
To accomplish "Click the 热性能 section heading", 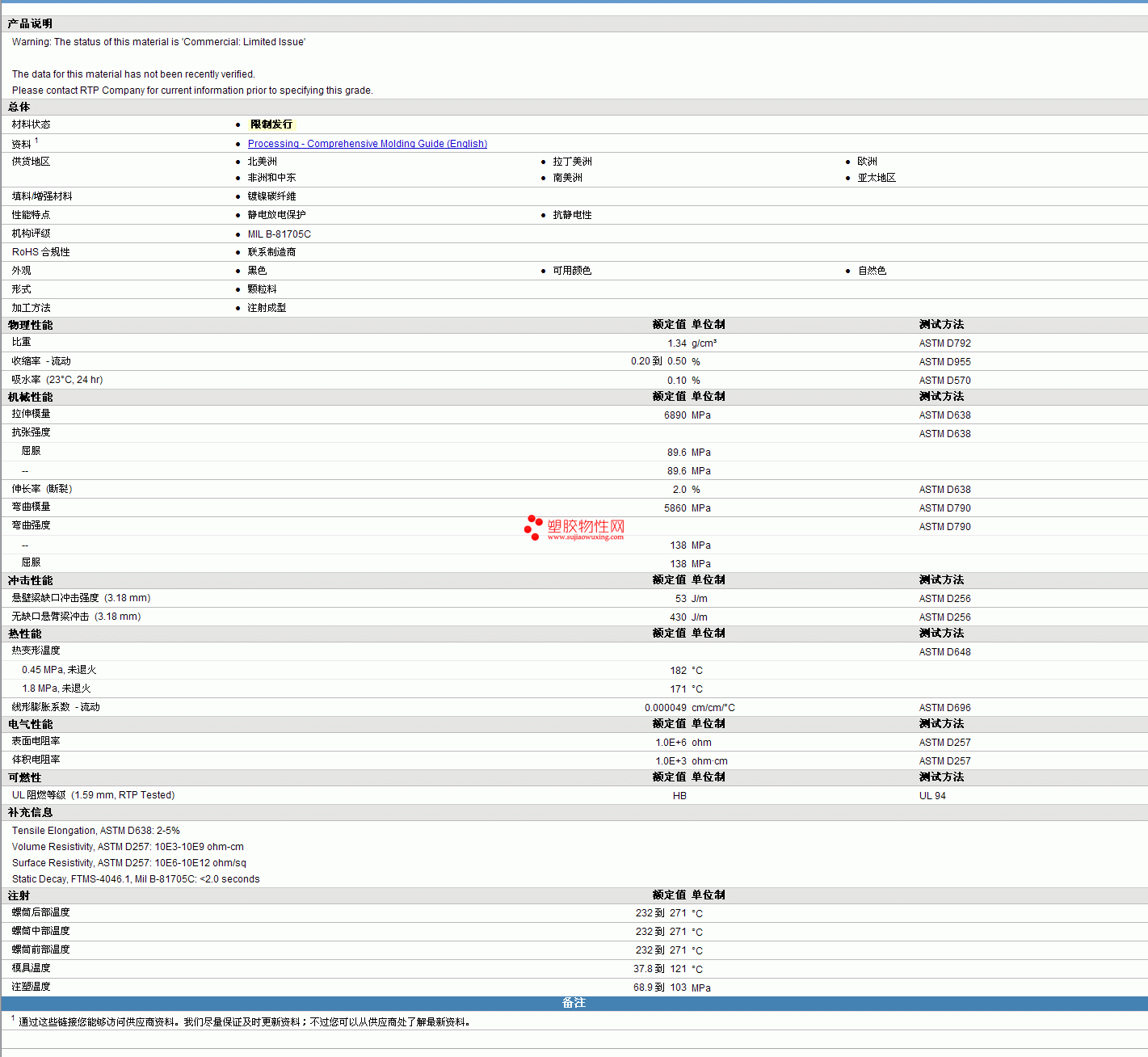I will [x=25, y=634].
